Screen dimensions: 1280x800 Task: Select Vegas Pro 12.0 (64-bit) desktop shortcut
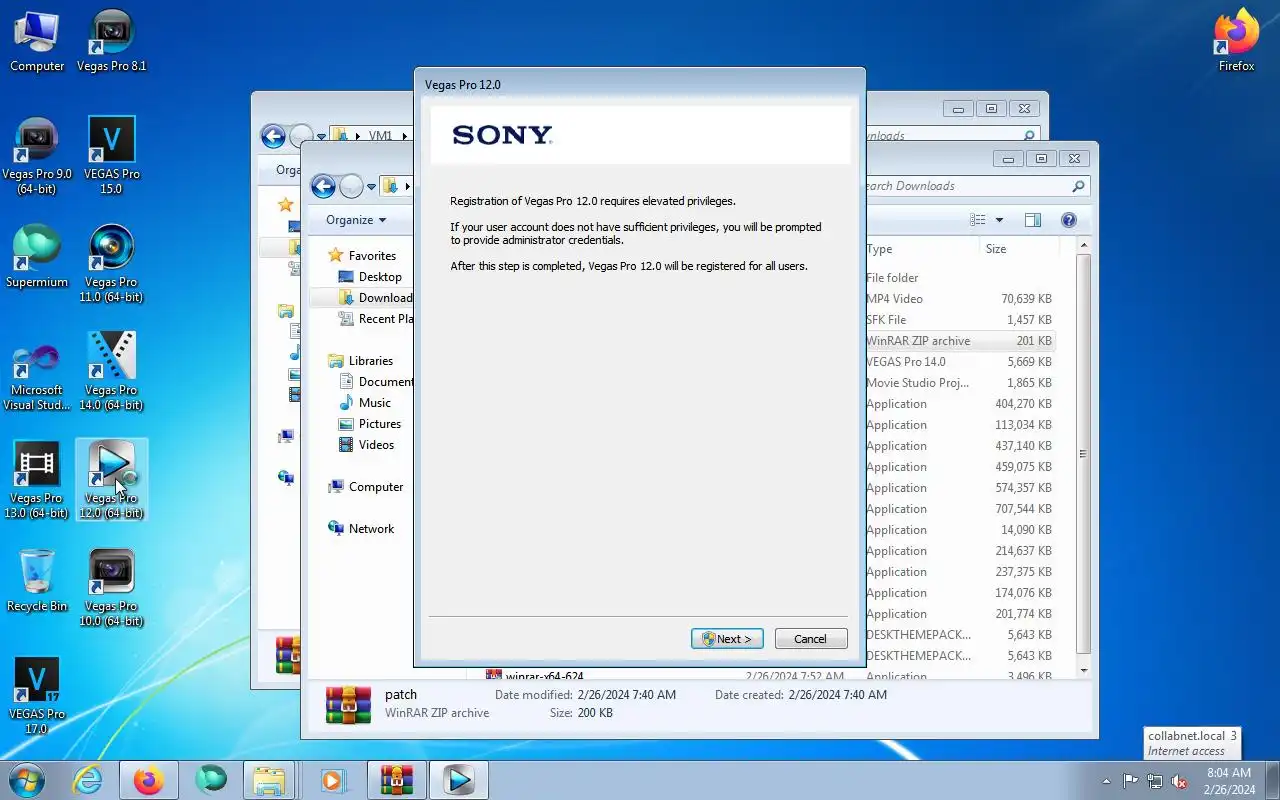click(x=112, y=480)
